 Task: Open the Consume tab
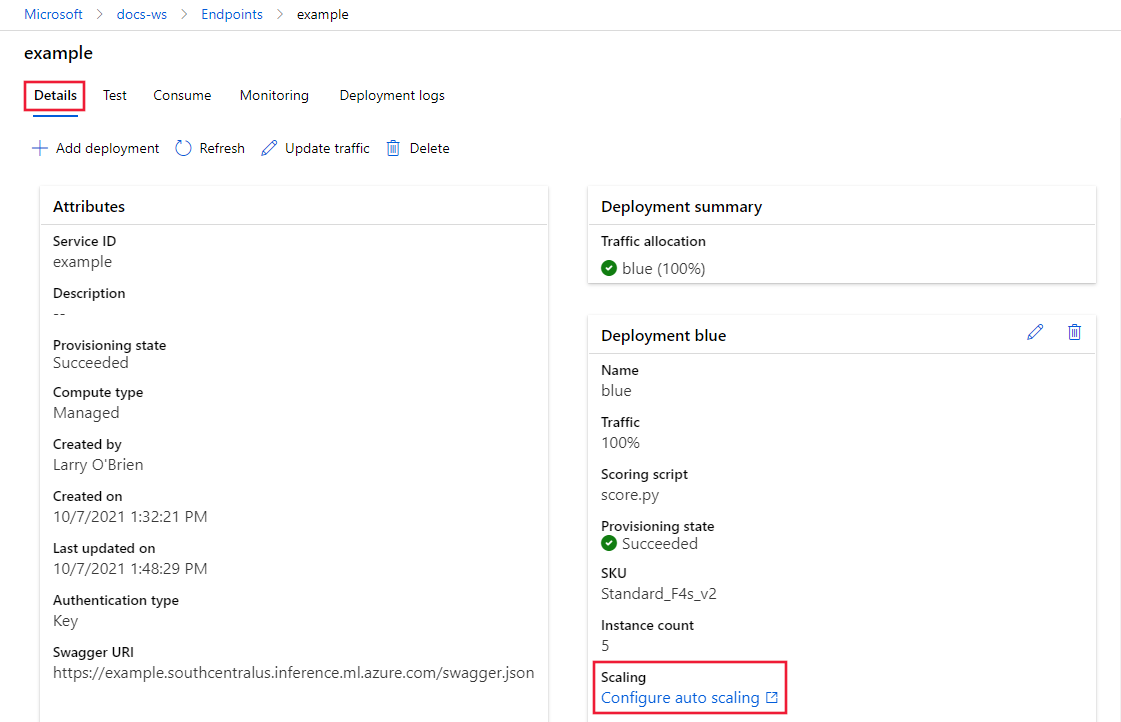(x=182, y=95)
